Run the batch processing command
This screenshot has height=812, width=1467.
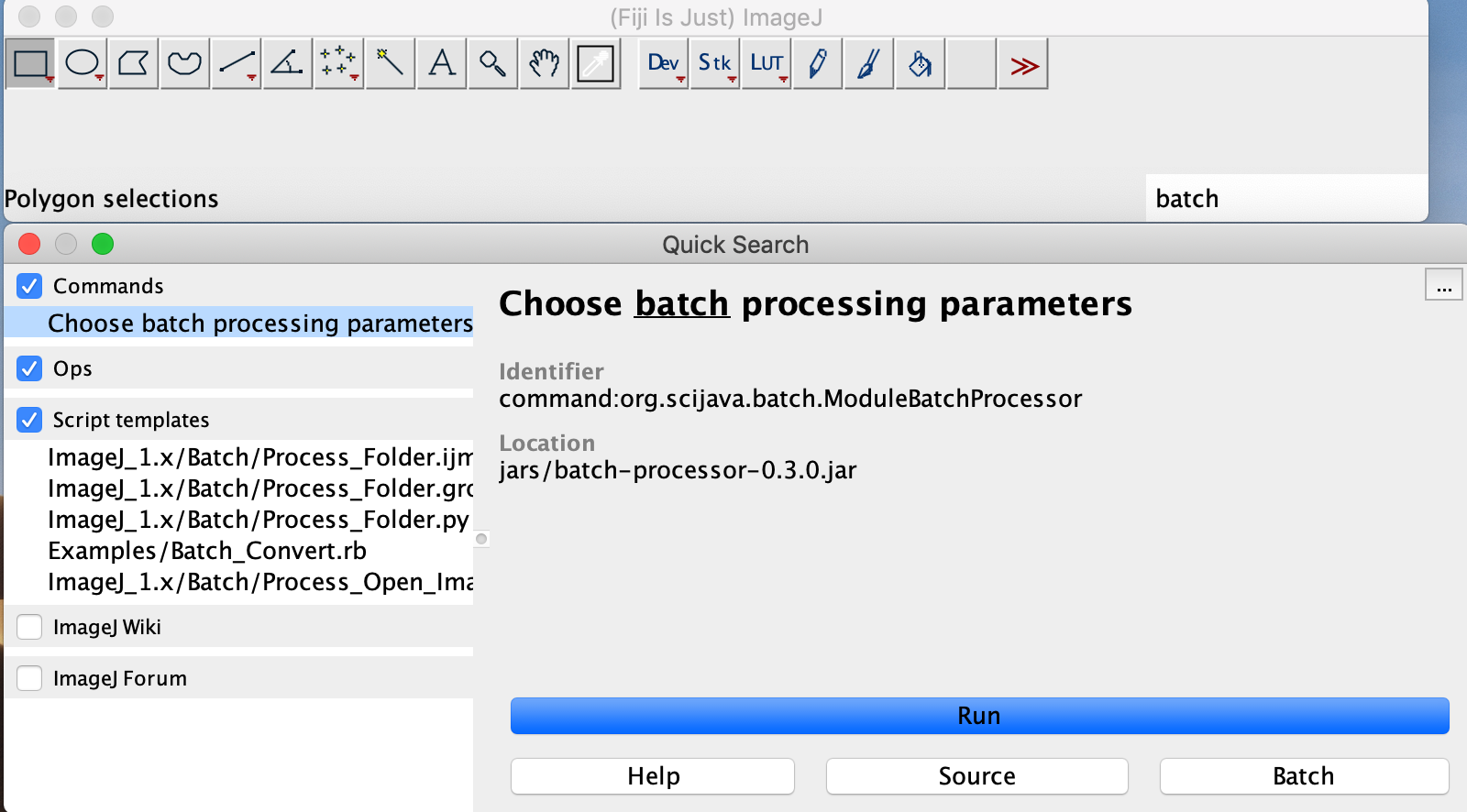977,716
